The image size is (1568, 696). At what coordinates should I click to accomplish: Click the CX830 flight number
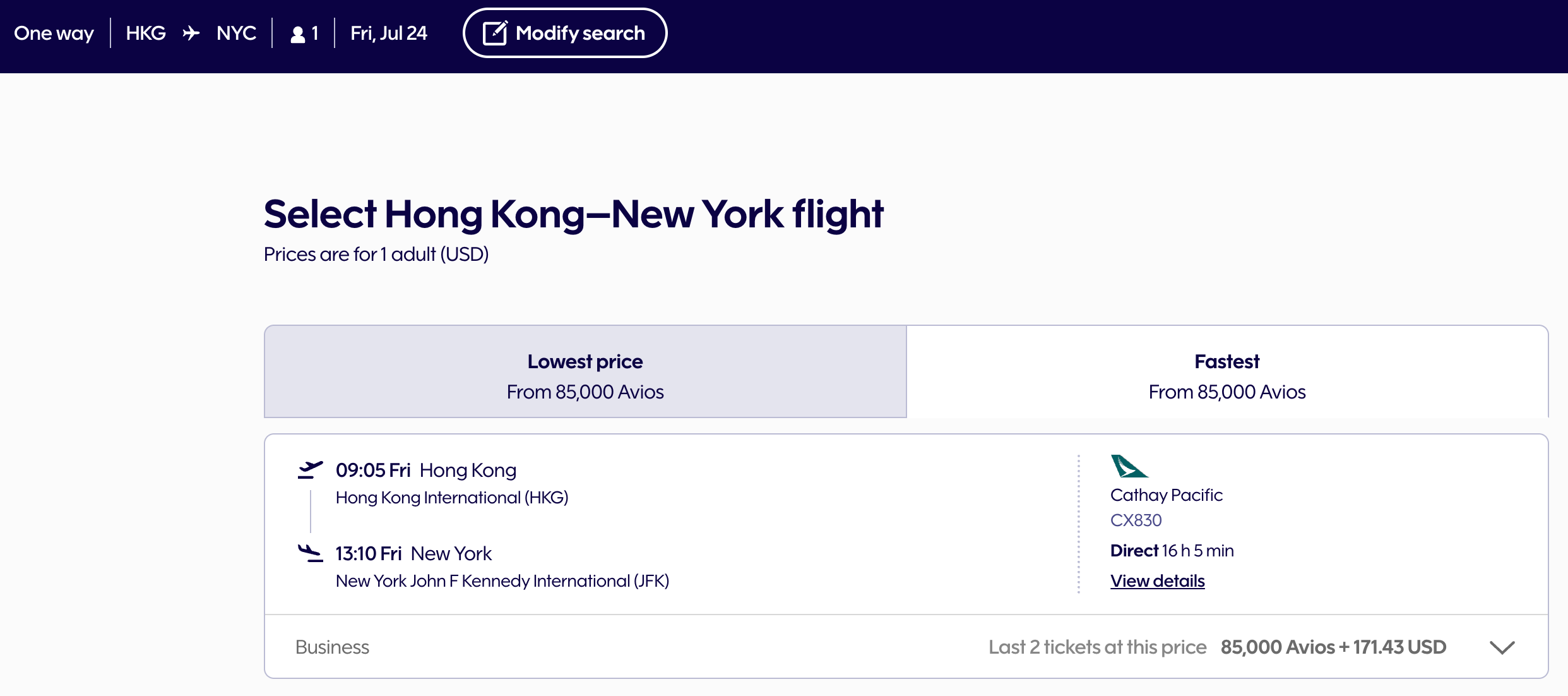[x=1136, y=520]
